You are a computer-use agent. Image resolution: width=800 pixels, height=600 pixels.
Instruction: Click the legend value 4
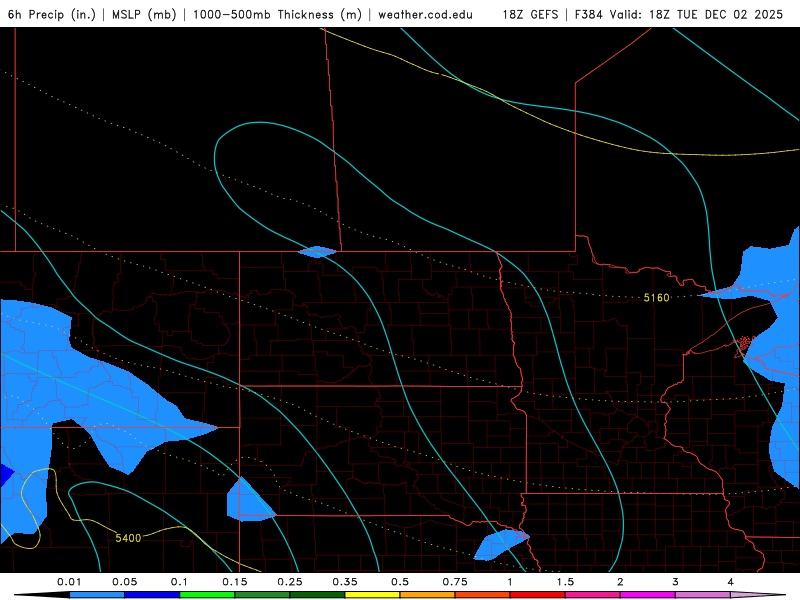click(x=731, y=582)
